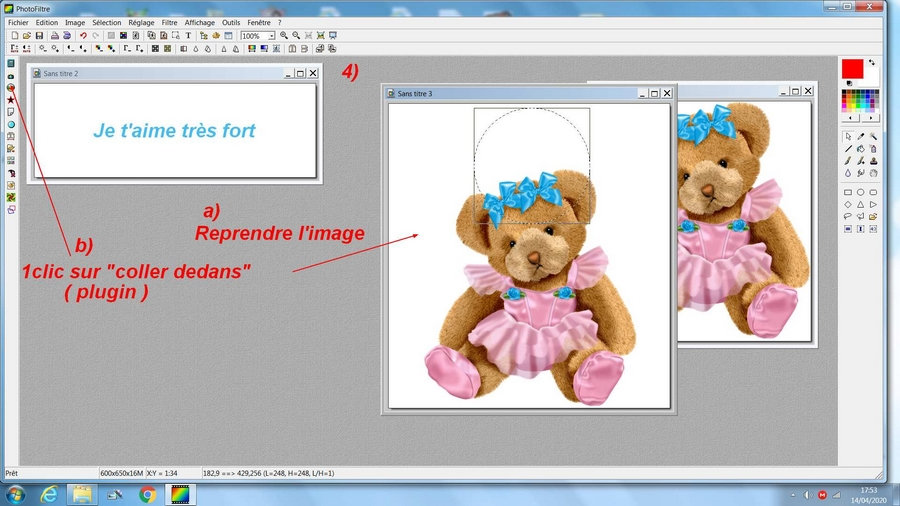
Task: Open the Filtre menu
Action: (x=169, y=22)
